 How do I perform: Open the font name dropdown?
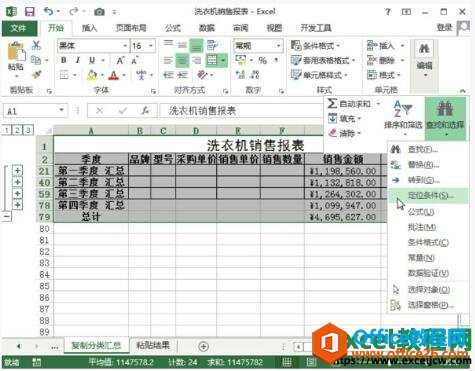(125, 46)
